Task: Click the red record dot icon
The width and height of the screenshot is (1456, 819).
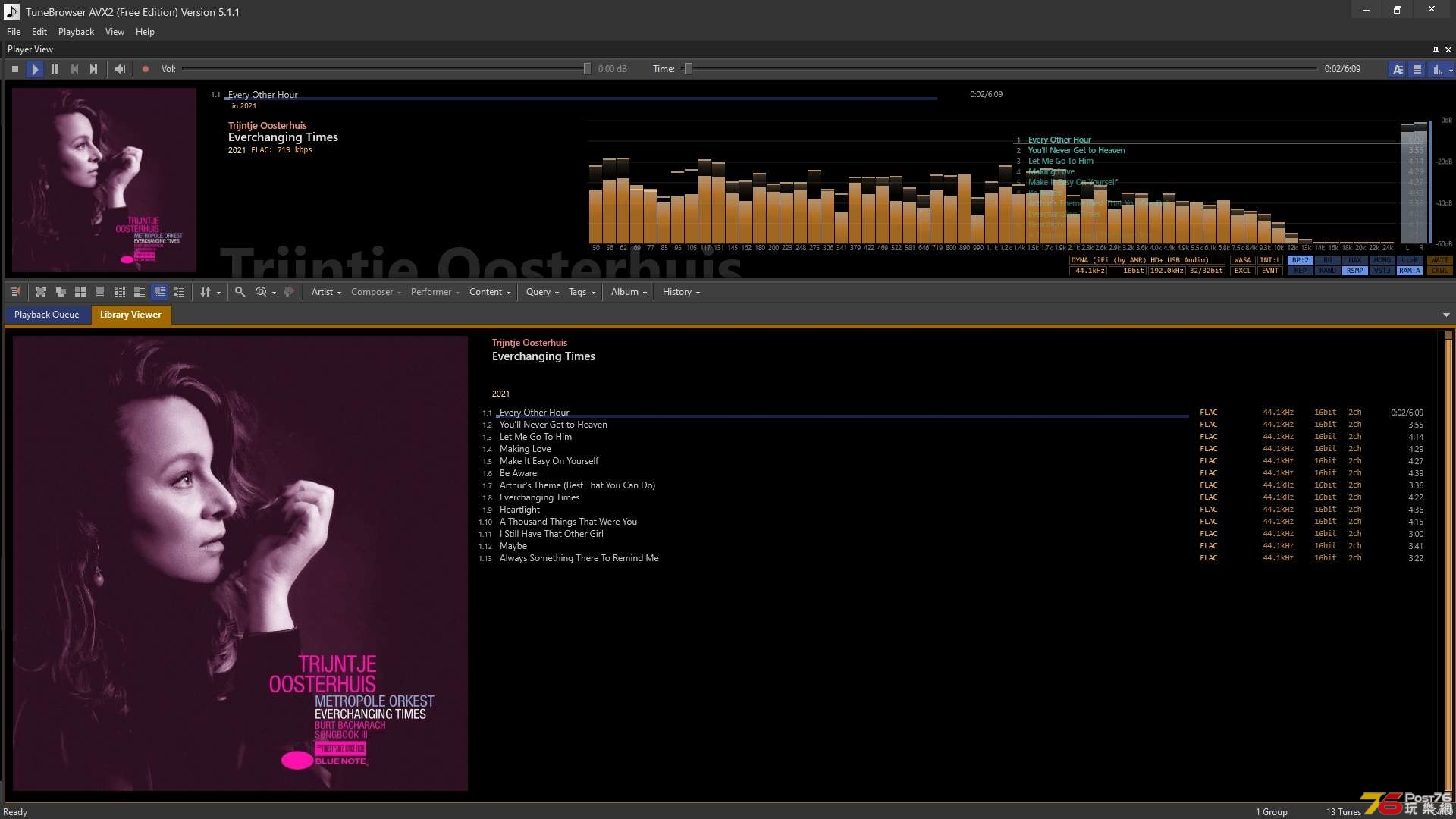Action: coord(146,69)
